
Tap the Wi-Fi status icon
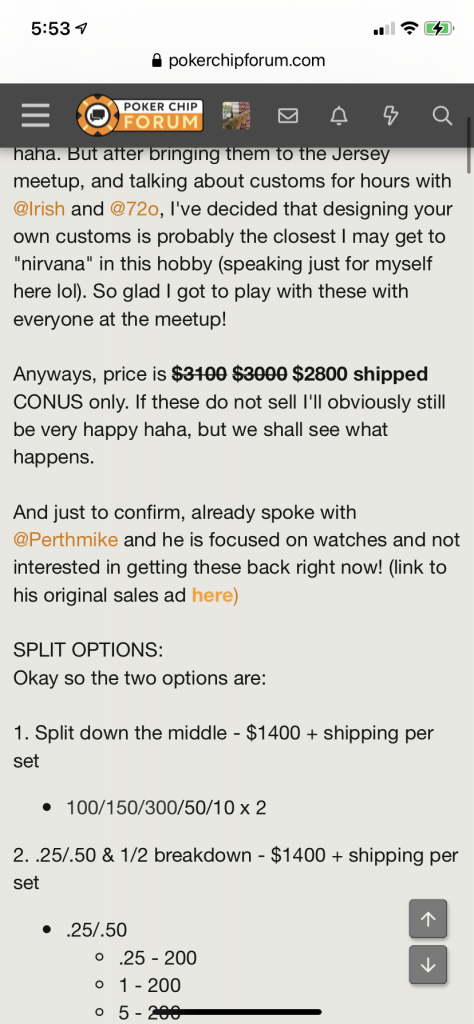coord(409,29)
